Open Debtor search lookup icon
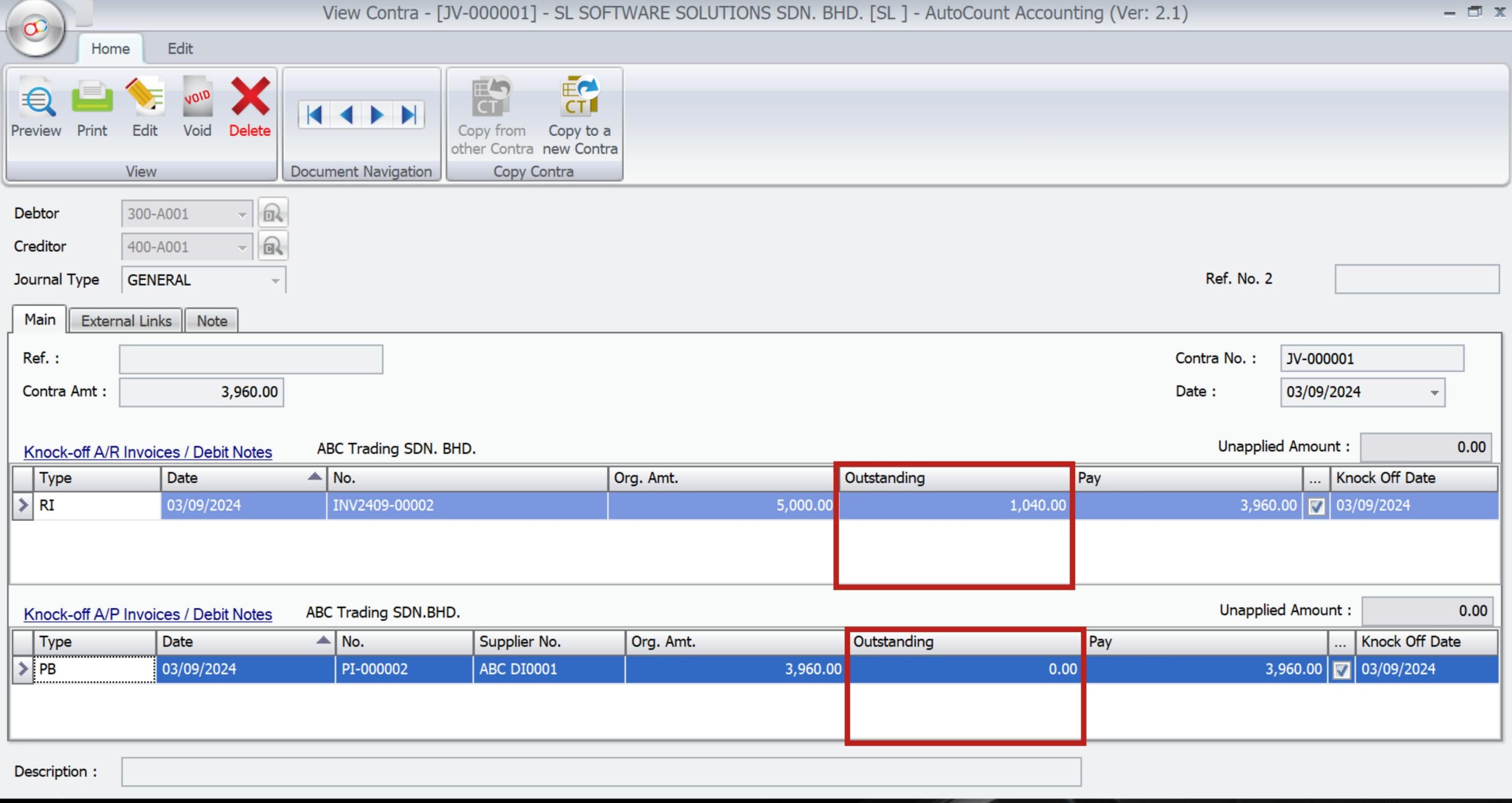1512x803 pixels. pyautogui.click(x=273, y=214)
